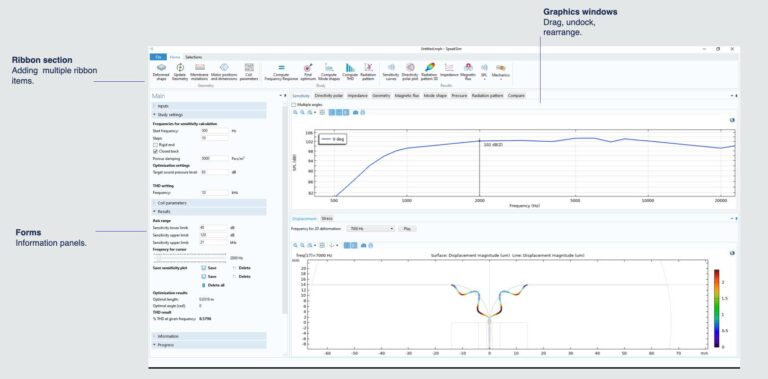Click the first Save sensitivity plot button

click(209, 268)
